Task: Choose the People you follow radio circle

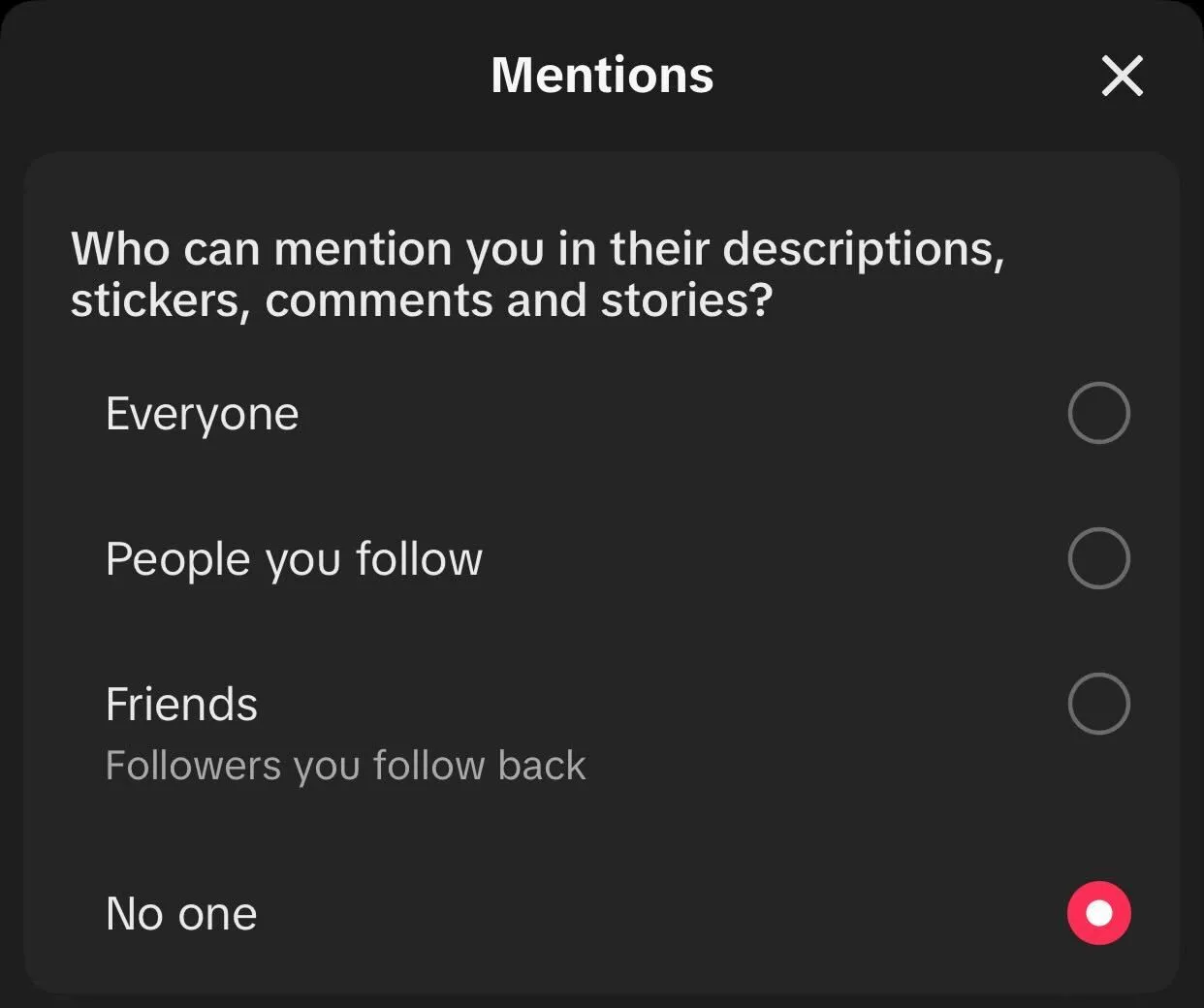Action: coord(1098,558)
